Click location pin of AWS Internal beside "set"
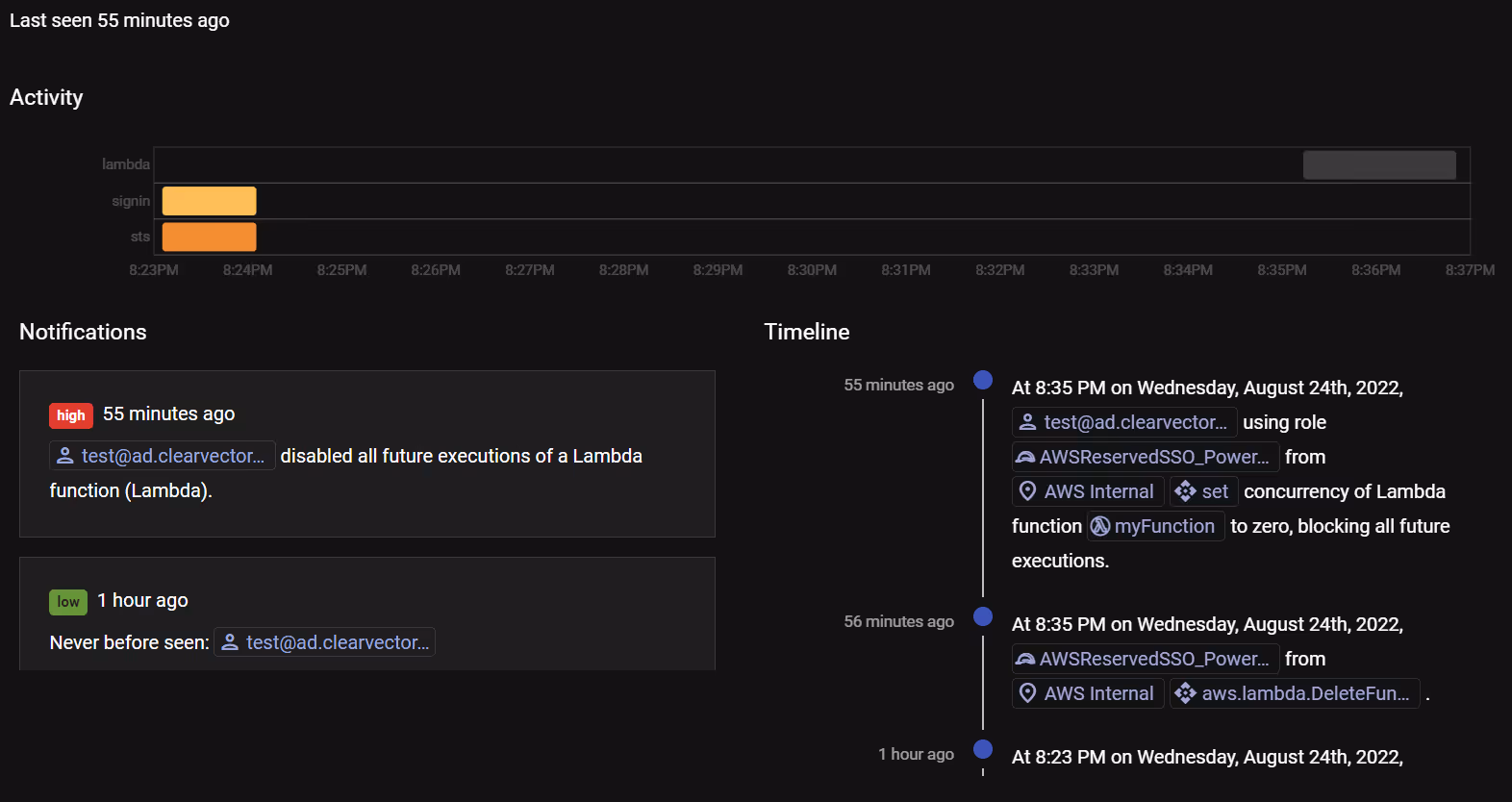This screenshot has width=1512, height=802. click(1028, 491)
